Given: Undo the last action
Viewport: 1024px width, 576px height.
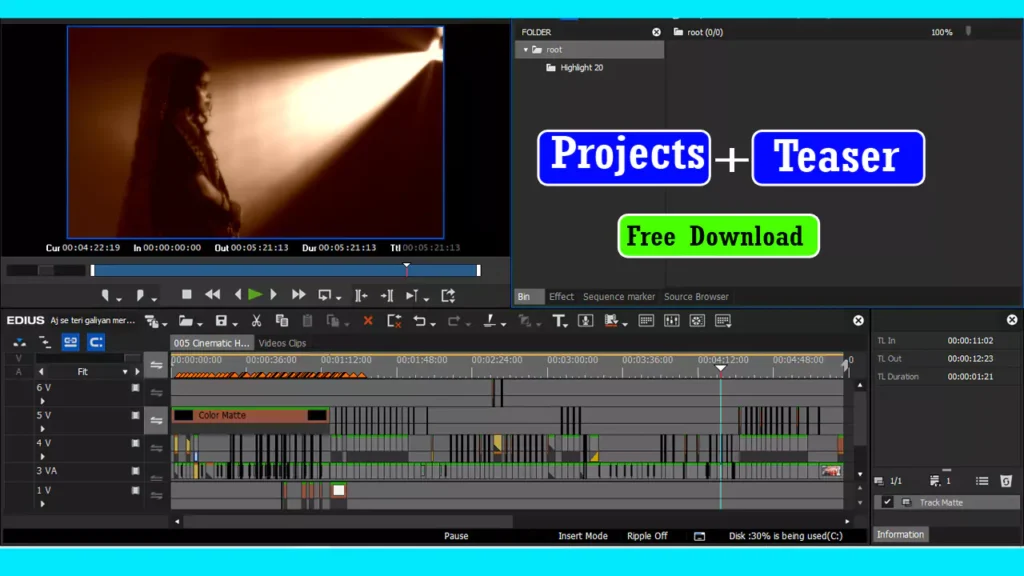Looking at the screenshot, I should coord(420,321).
